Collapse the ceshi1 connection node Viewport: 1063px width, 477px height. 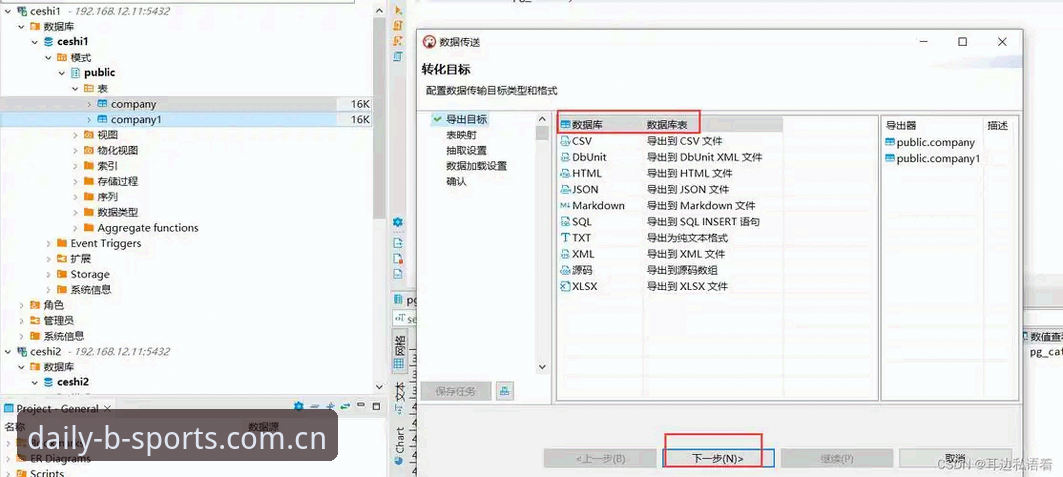pyautogui.click(x=8, y=11)
